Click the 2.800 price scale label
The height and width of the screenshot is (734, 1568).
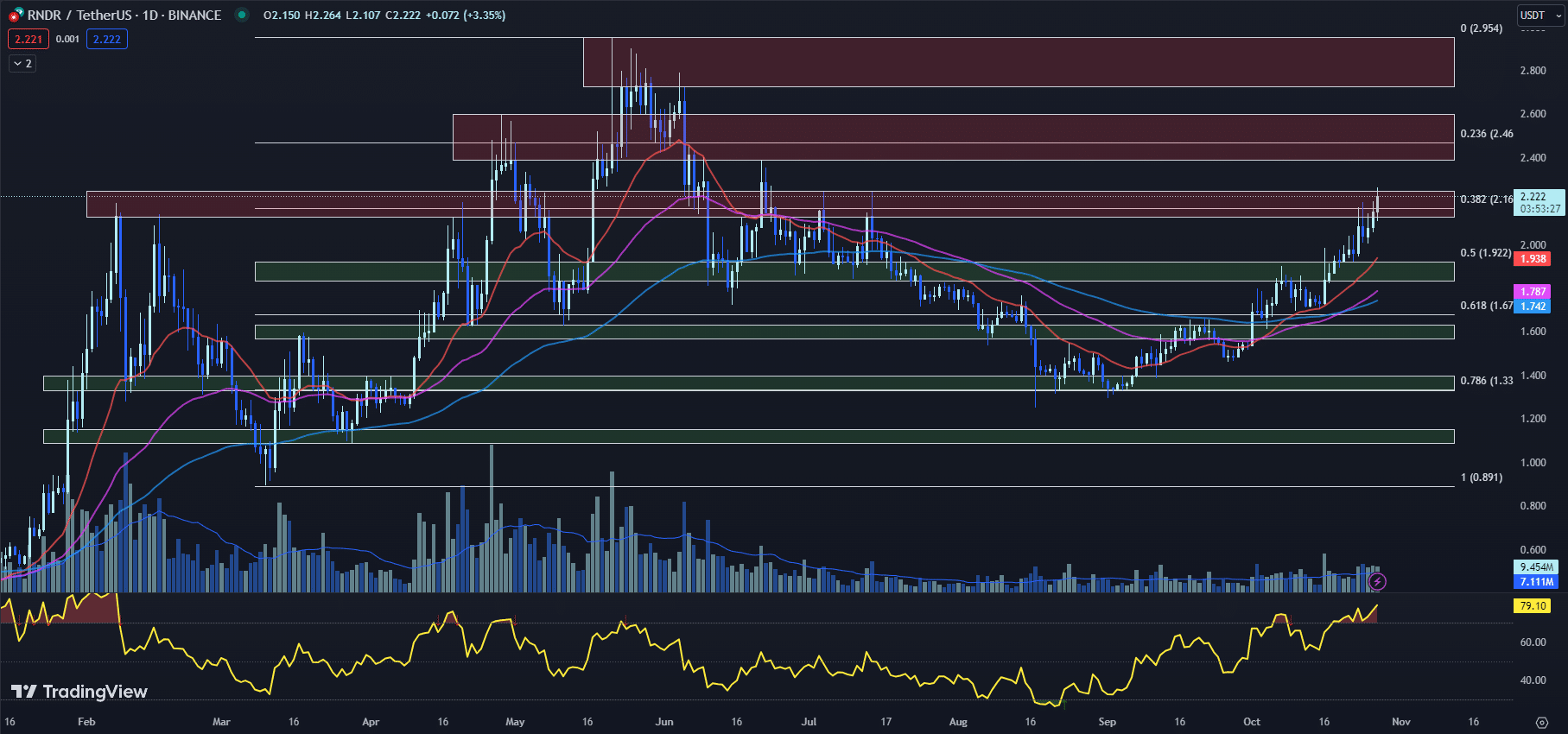point(1533,71)
